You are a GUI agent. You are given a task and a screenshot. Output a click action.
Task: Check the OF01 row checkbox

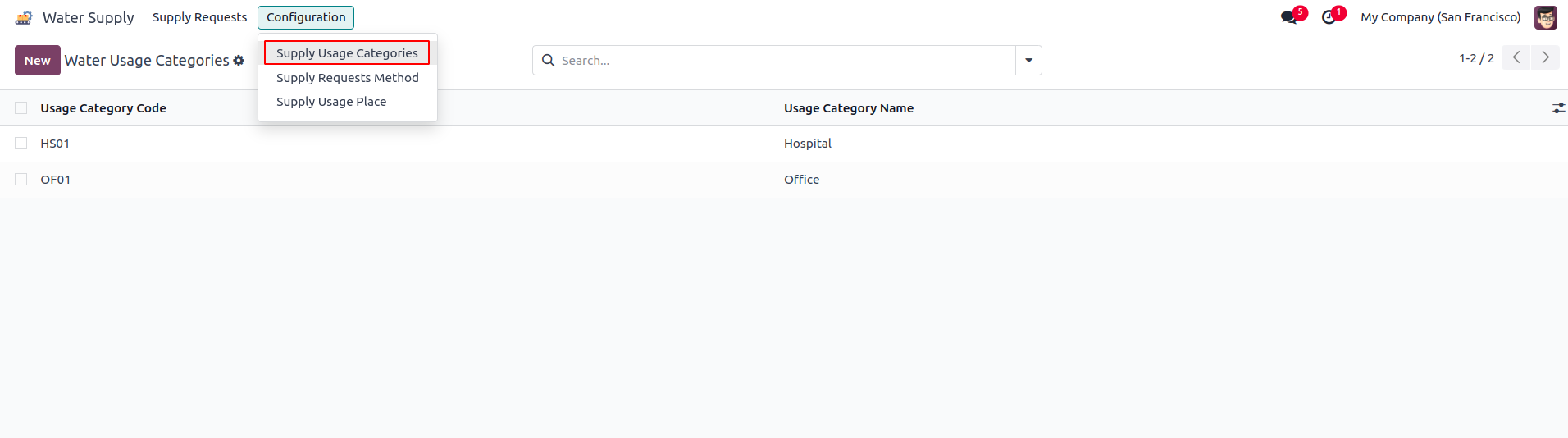coord(21,180)
